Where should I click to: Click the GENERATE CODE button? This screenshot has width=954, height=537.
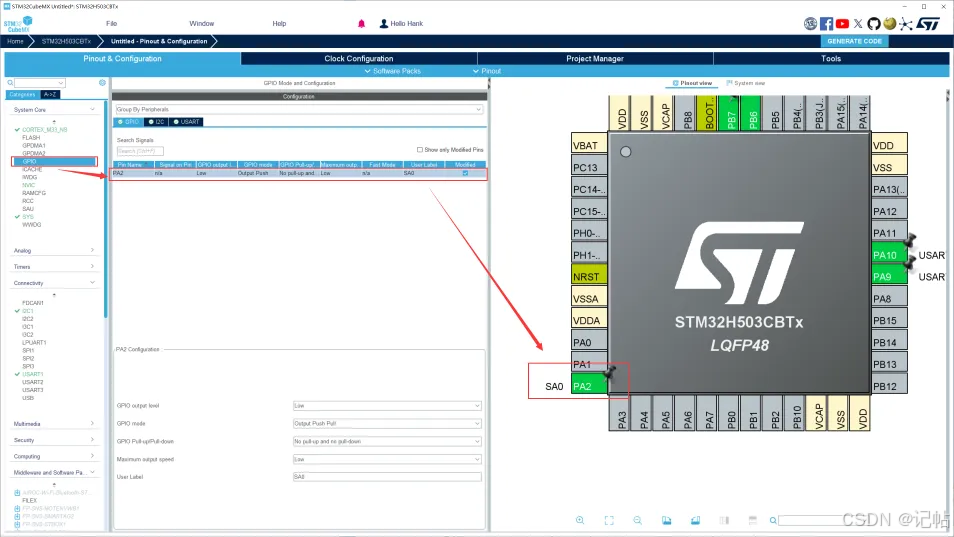(854, 41)
